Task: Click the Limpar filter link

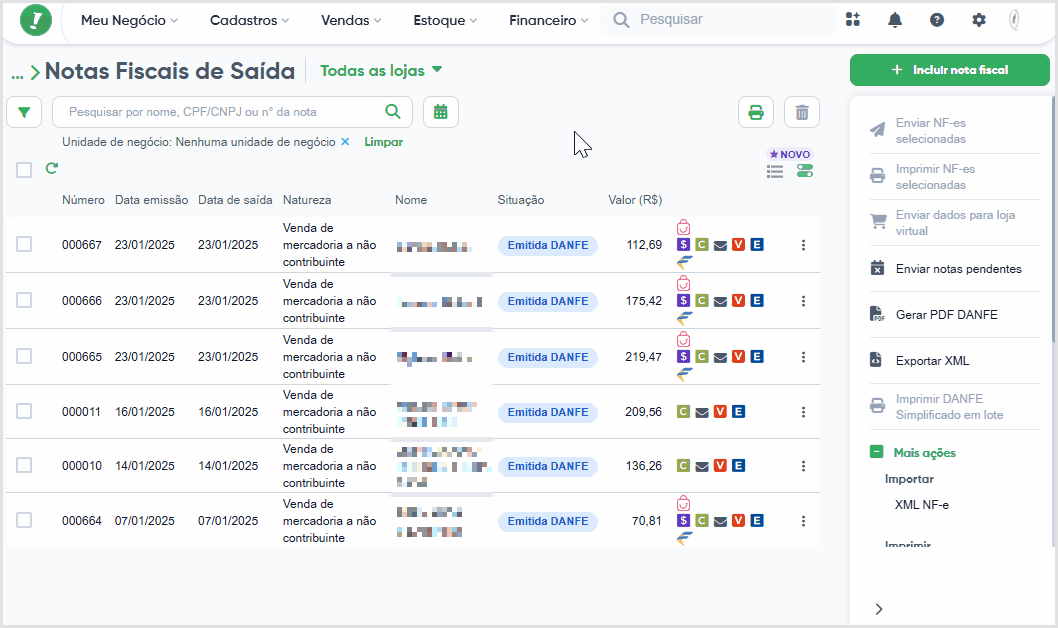Action: click(x=383, y=142)
